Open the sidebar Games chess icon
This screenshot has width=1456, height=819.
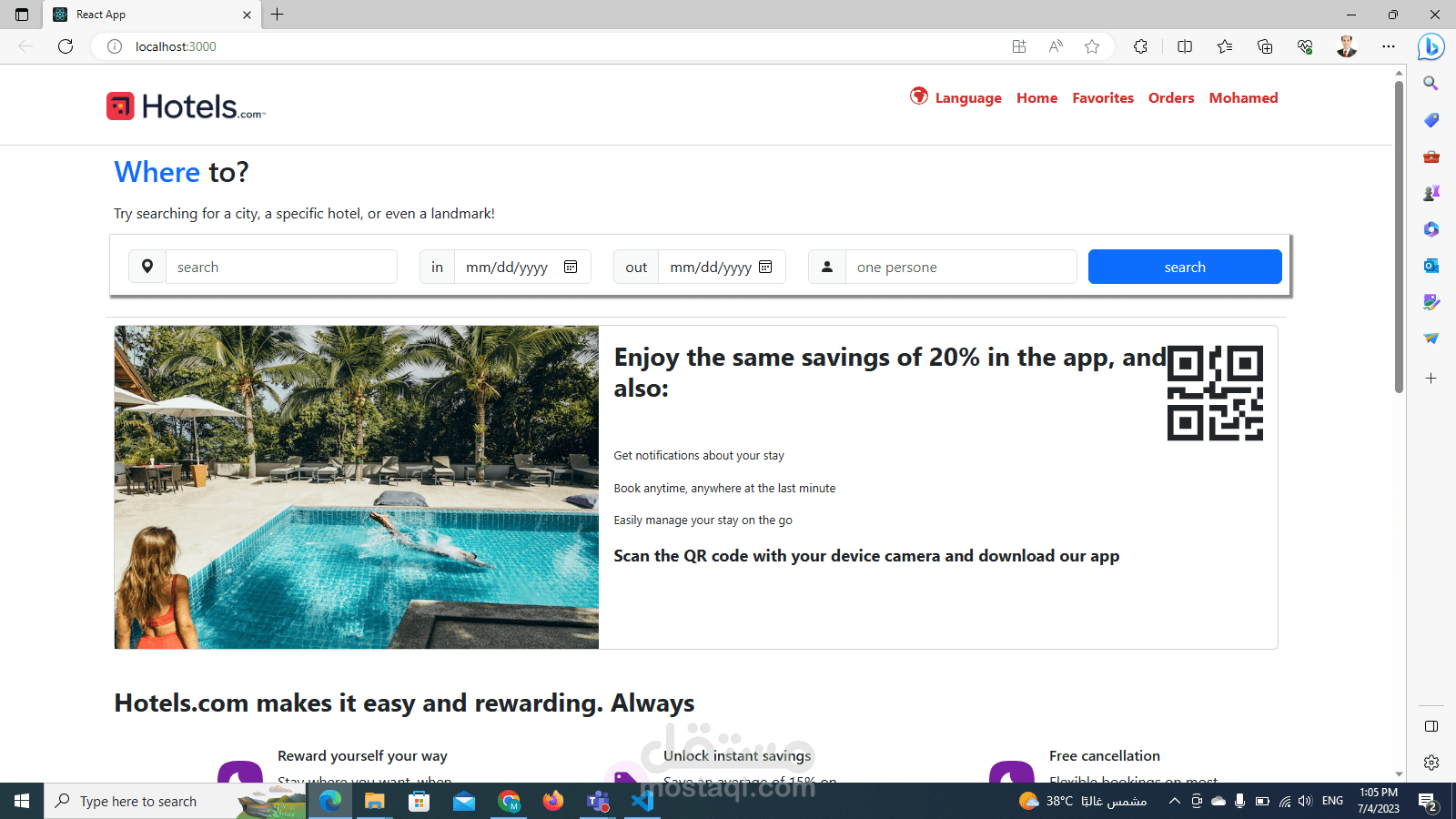tap(1431, 193)
